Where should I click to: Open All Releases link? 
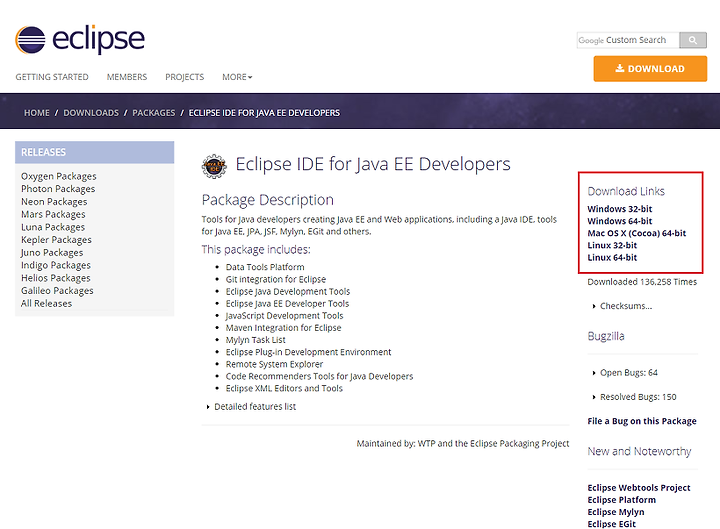(46, 304)
